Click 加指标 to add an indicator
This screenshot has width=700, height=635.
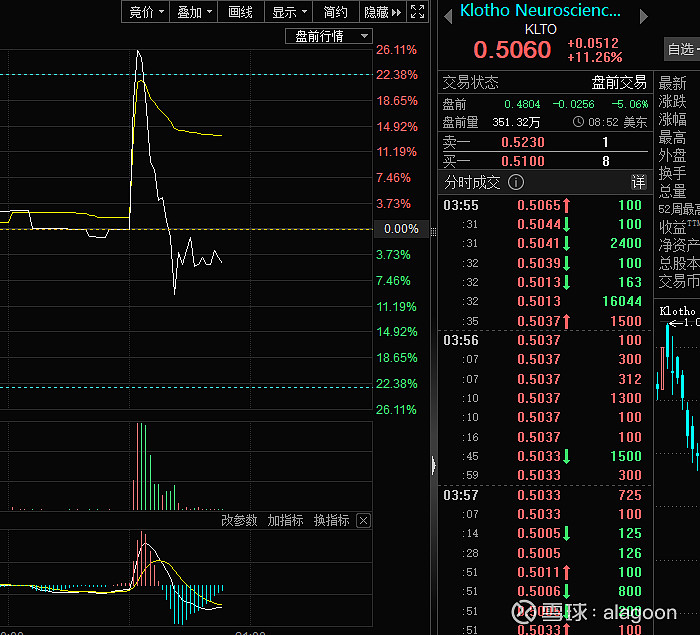tap(285, 520)
